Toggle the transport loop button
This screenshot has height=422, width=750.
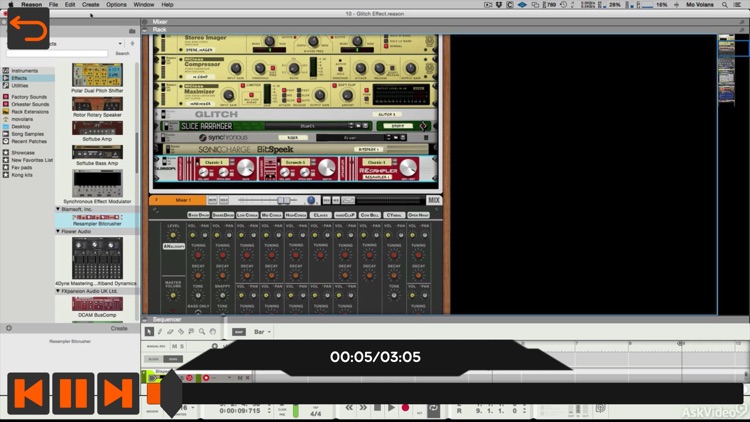(x=433, y=408)
